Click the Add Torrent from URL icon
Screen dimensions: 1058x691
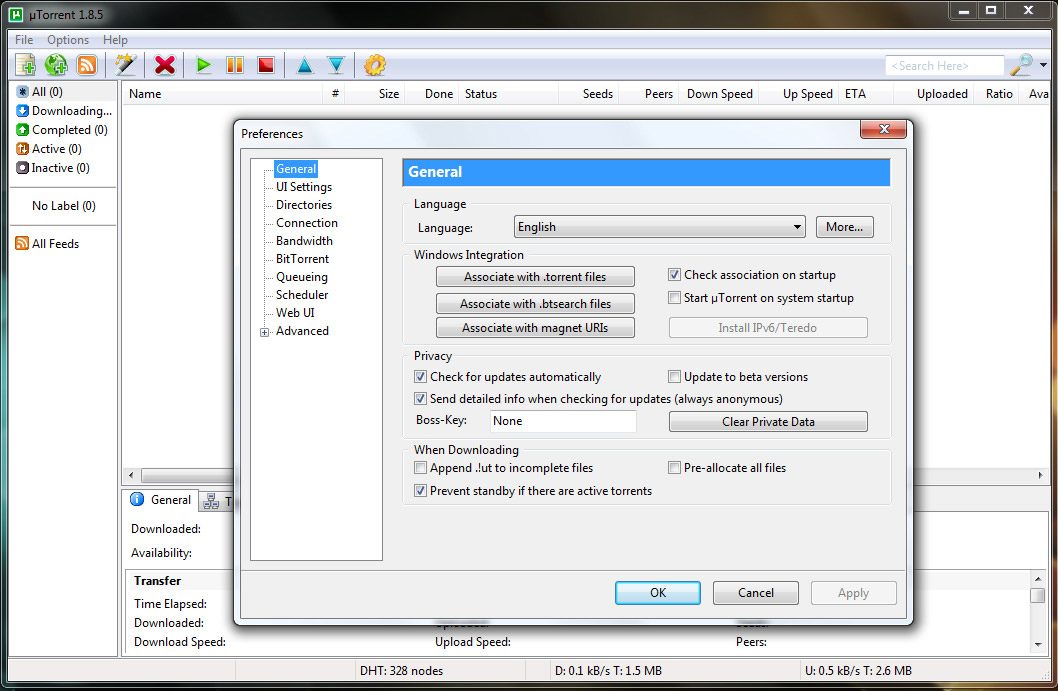click(x=56, y=65)
